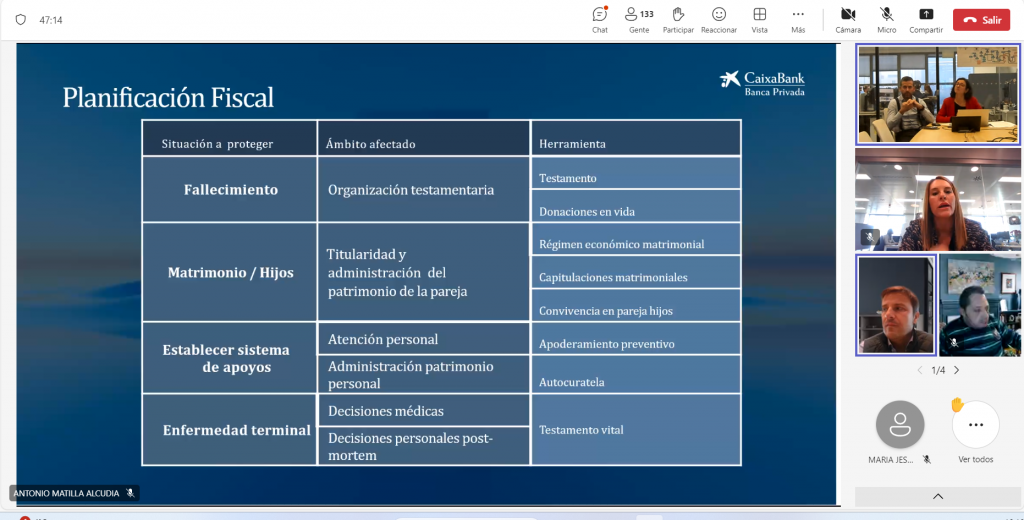Open the Reaccionar emoji reactions

[x=718, y=20]
